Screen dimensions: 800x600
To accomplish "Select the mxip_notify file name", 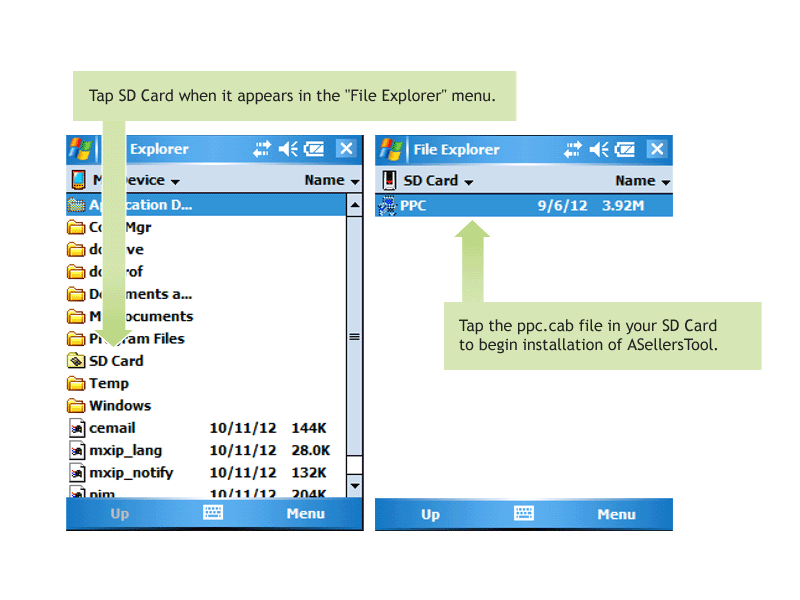I will [131, 473].
